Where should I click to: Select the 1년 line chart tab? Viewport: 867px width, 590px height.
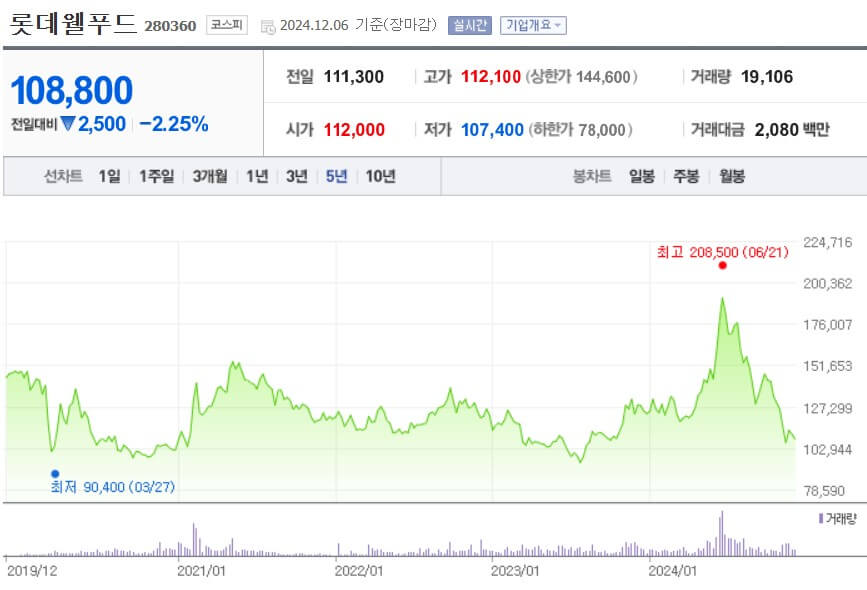(257, 176)
